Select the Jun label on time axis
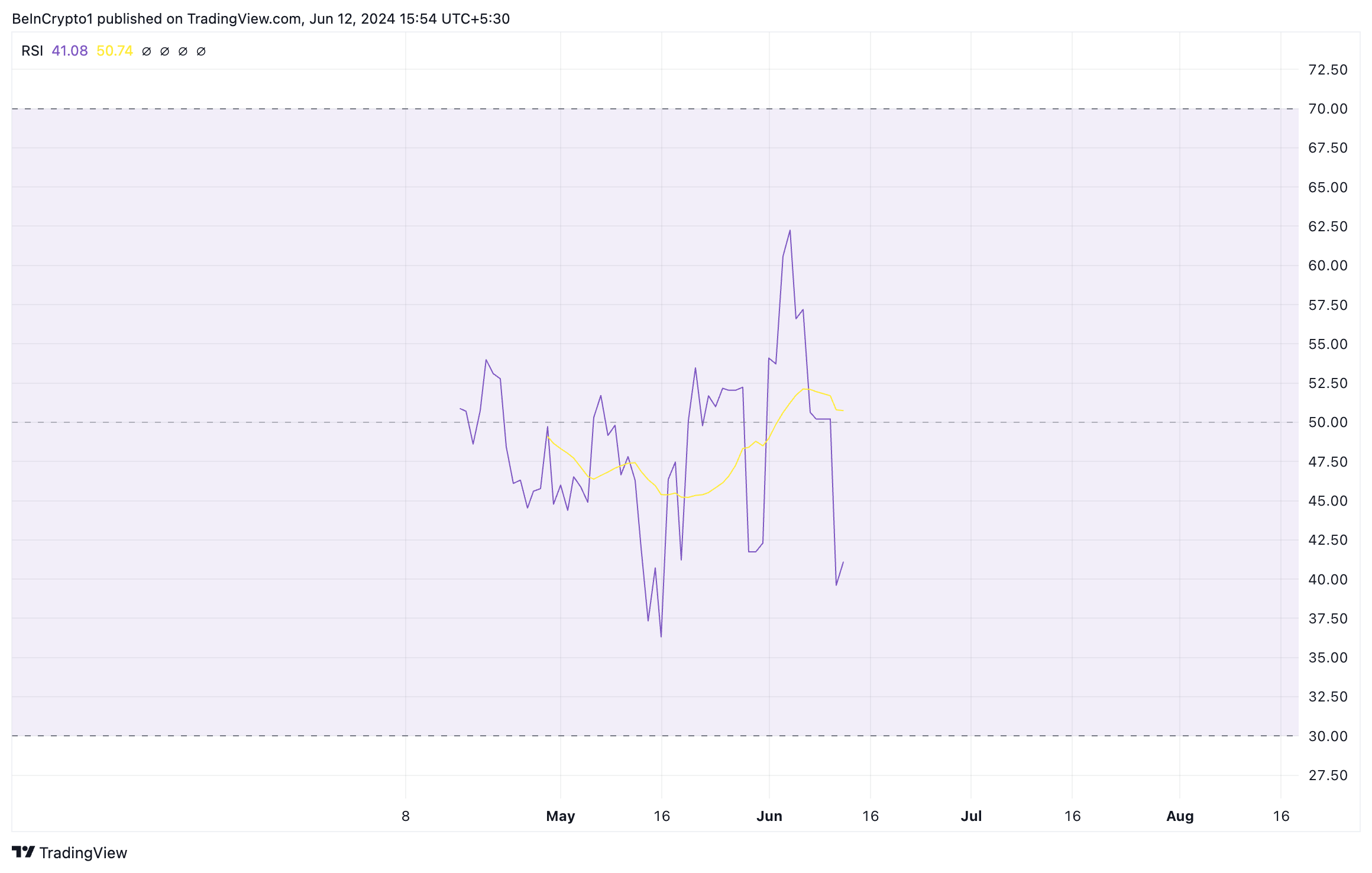This screenshot has height=873, width=1372. pos(769,816)
